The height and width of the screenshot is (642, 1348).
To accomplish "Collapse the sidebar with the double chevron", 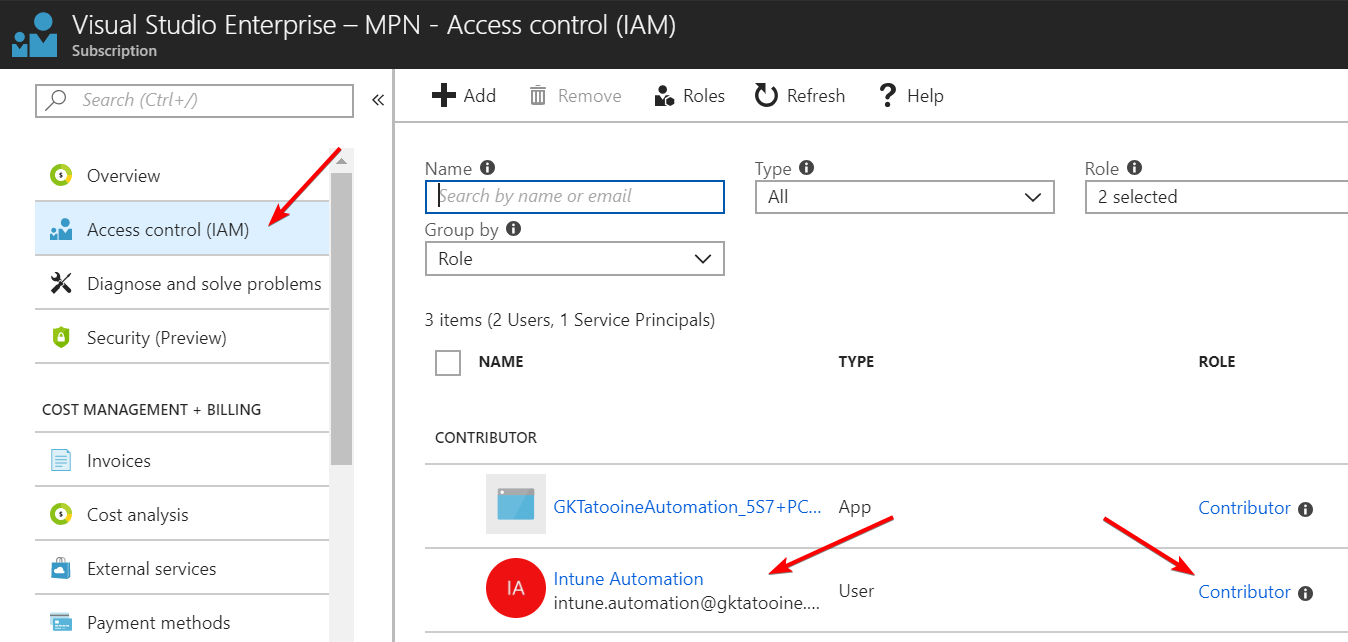I will click(x=377, y=99).
